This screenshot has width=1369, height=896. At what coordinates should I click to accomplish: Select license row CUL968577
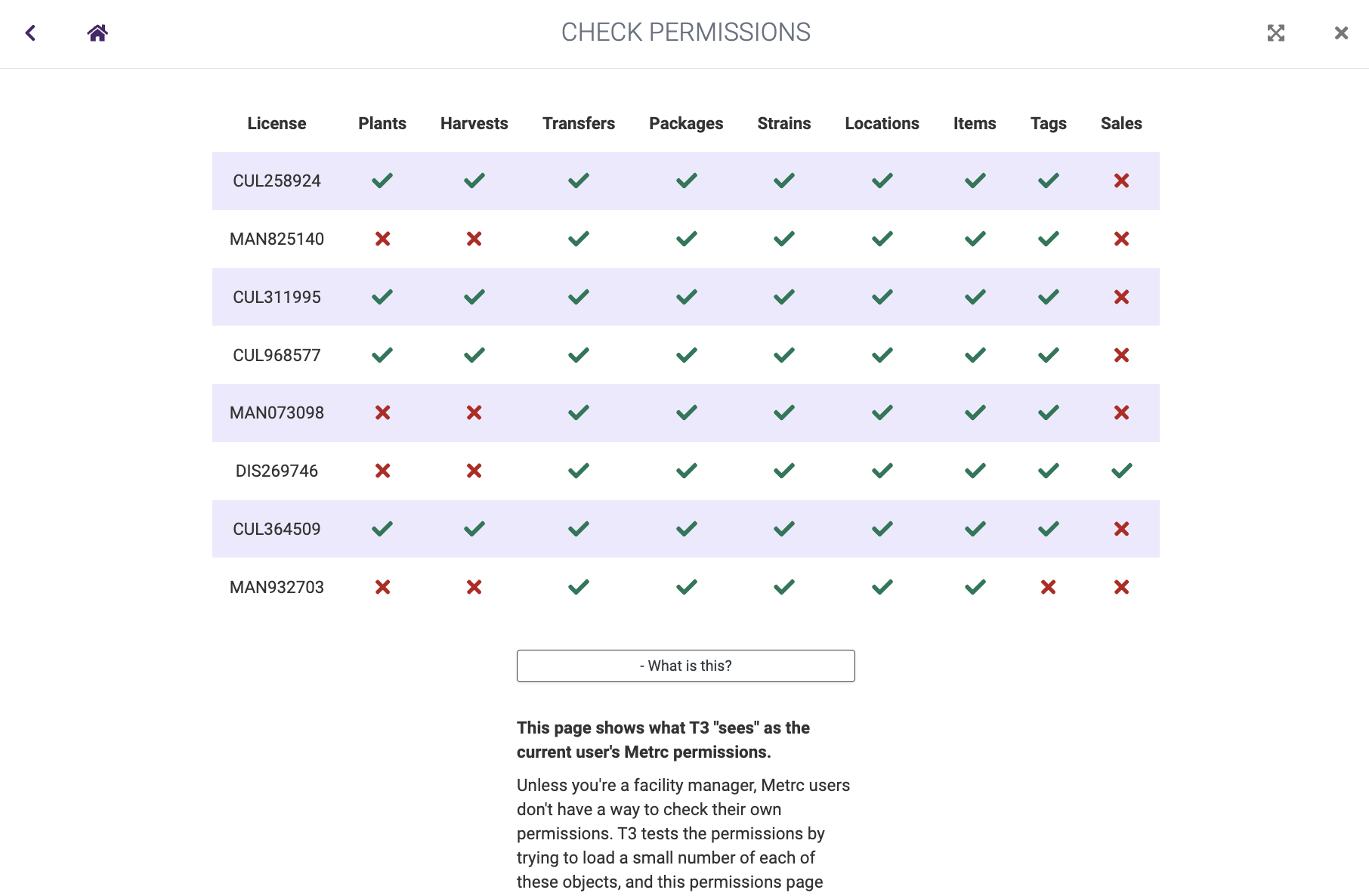[x=277, y=355]
